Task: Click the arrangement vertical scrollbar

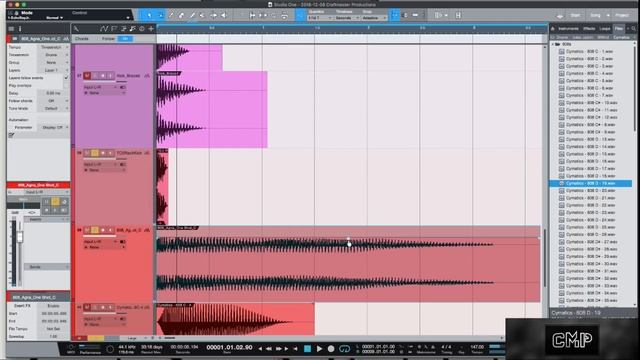Action: point(545,257)
